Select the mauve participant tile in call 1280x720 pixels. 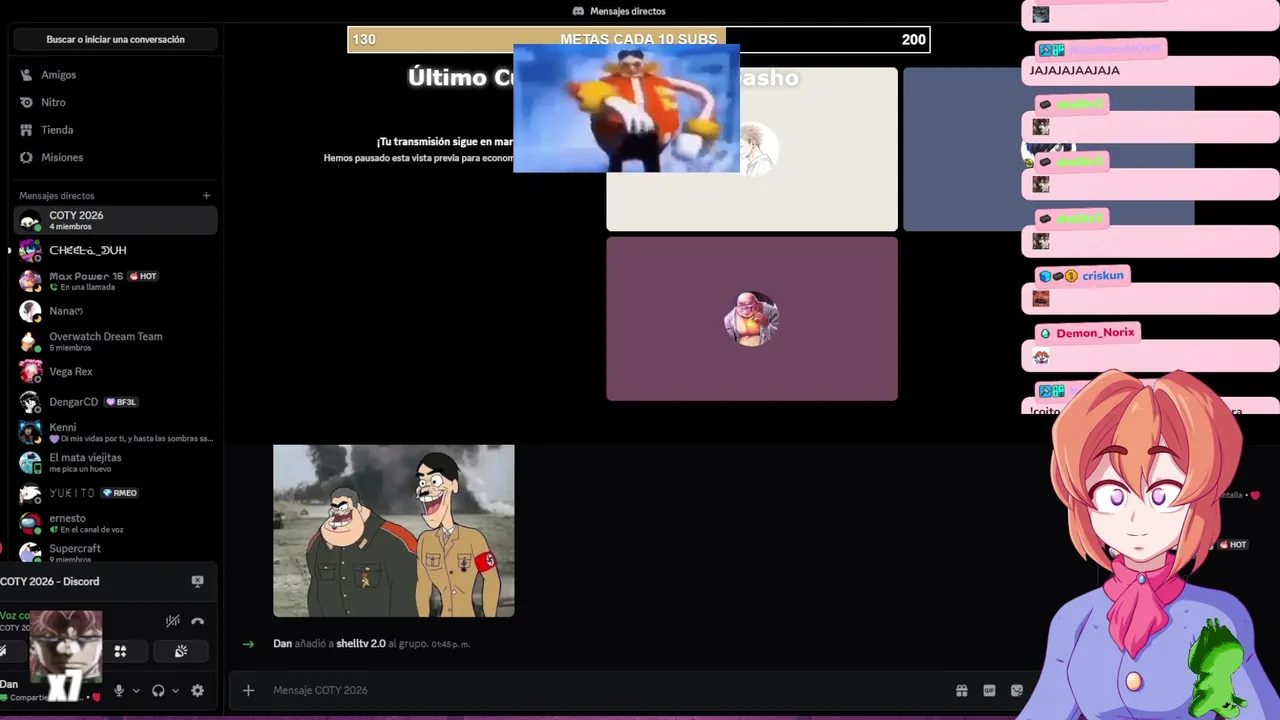point(752,319)
